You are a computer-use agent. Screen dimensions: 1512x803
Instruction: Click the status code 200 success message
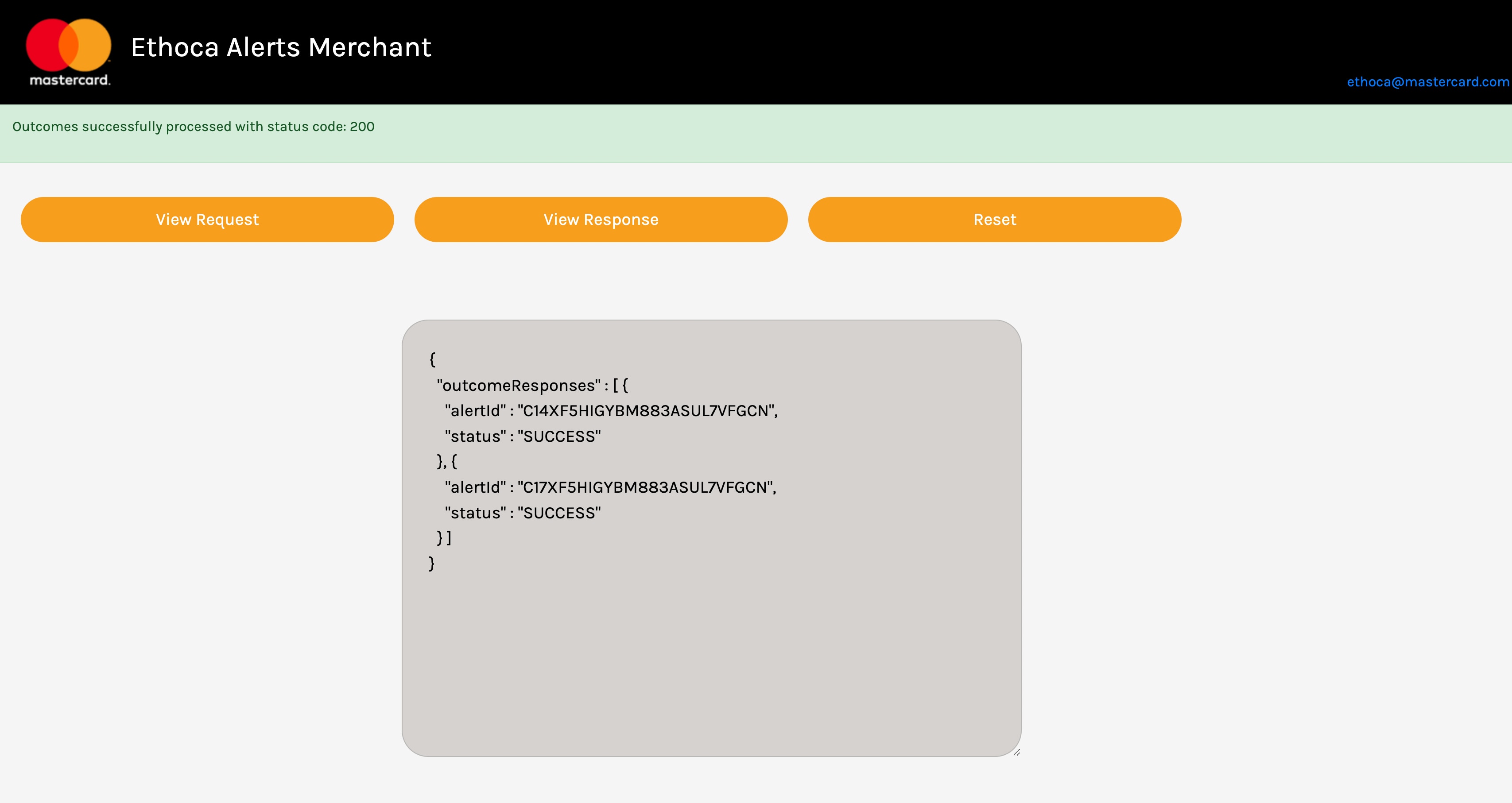[x=193, y=127]
